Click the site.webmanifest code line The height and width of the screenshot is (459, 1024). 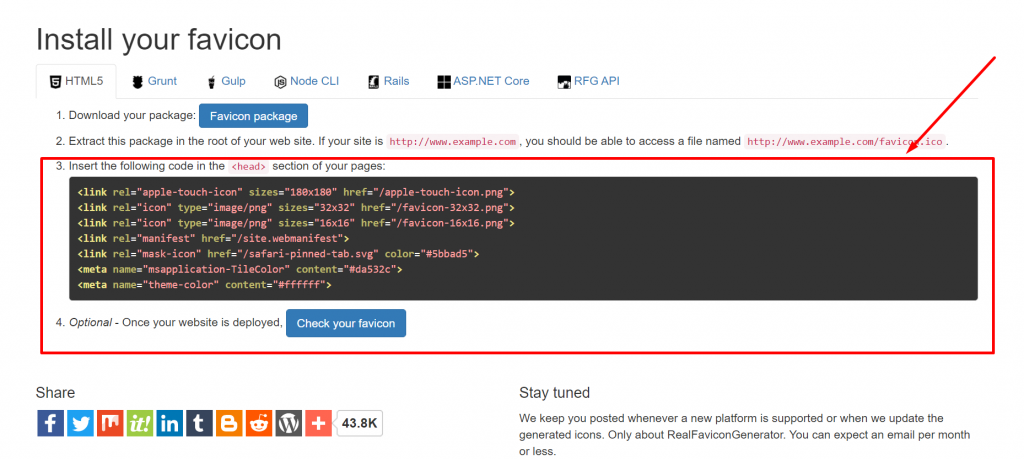pyautogui.click(x=213, y=238)
